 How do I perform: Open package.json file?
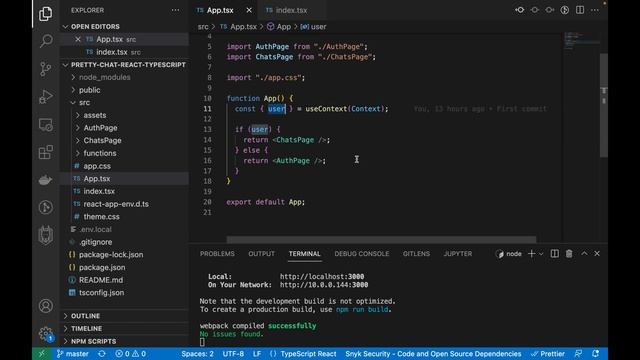(x=124, y=267)
